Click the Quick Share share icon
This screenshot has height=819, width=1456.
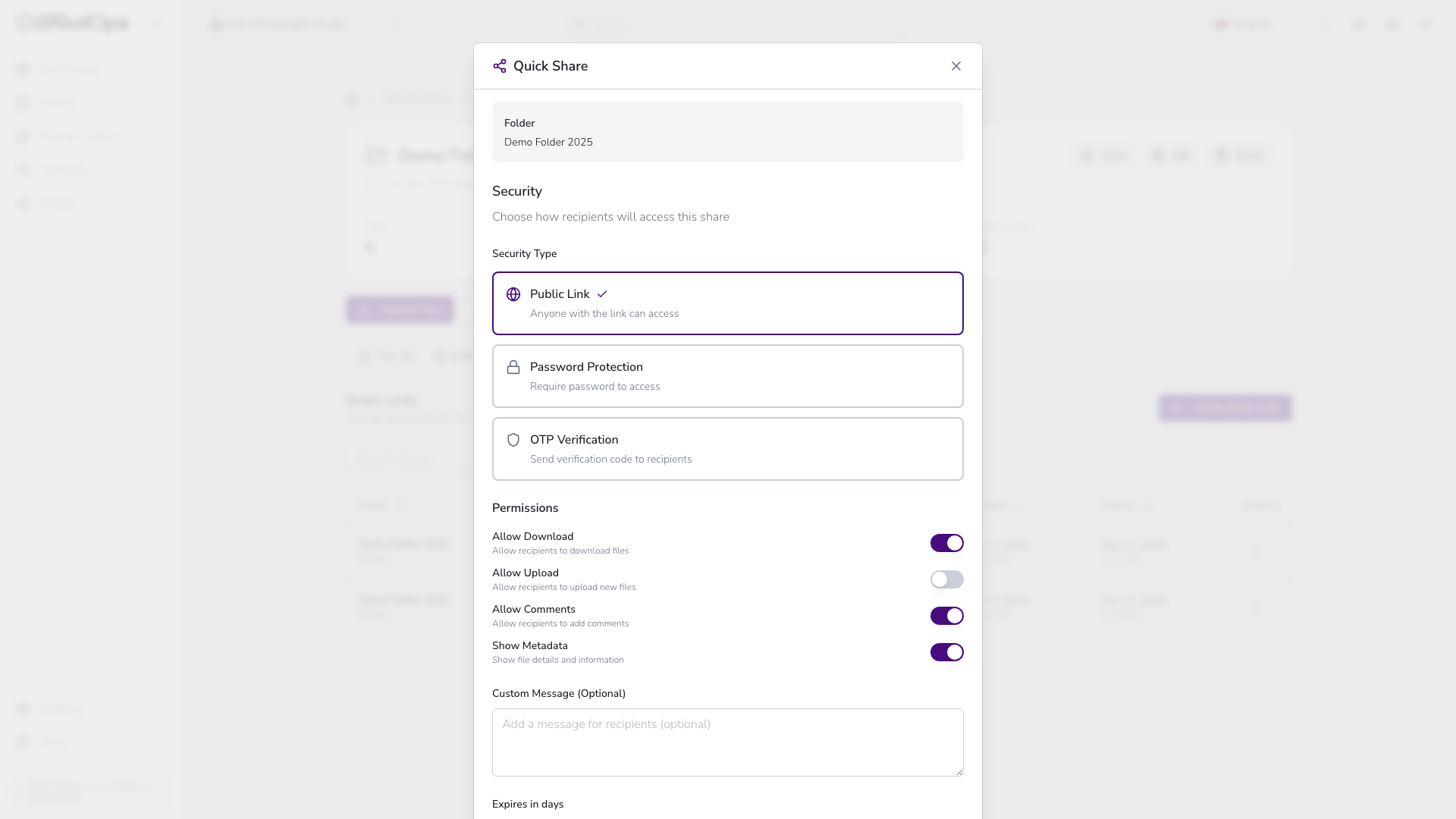coord(499,66)
